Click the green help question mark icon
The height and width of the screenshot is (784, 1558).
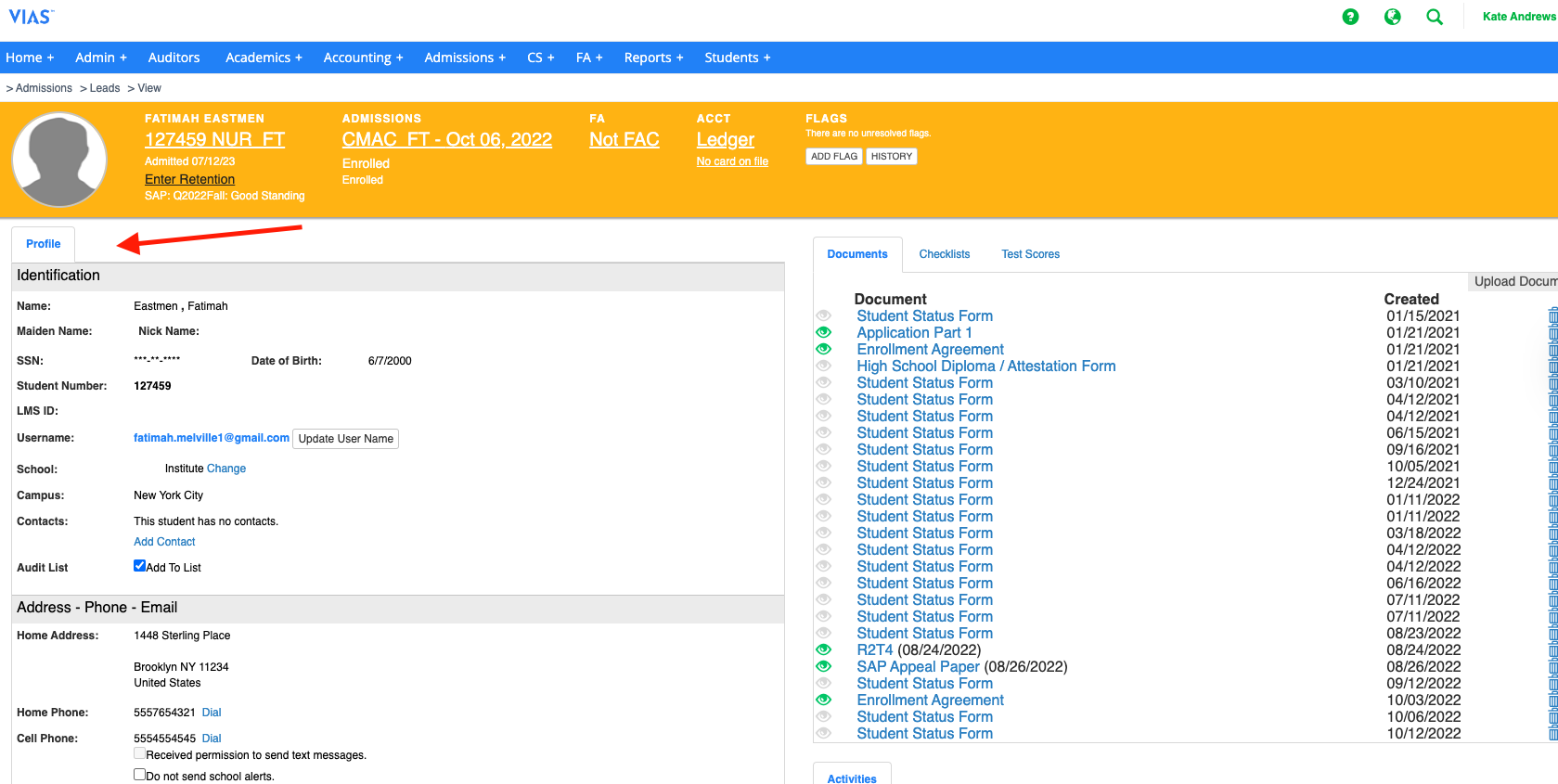tap(1350, 17)
